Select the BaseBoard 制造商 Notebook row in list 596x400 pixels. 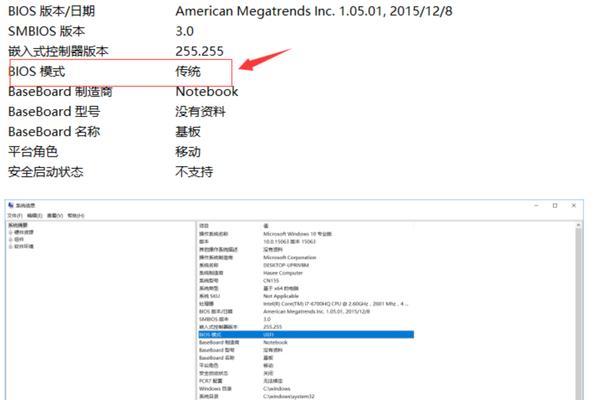click(306, 343)
